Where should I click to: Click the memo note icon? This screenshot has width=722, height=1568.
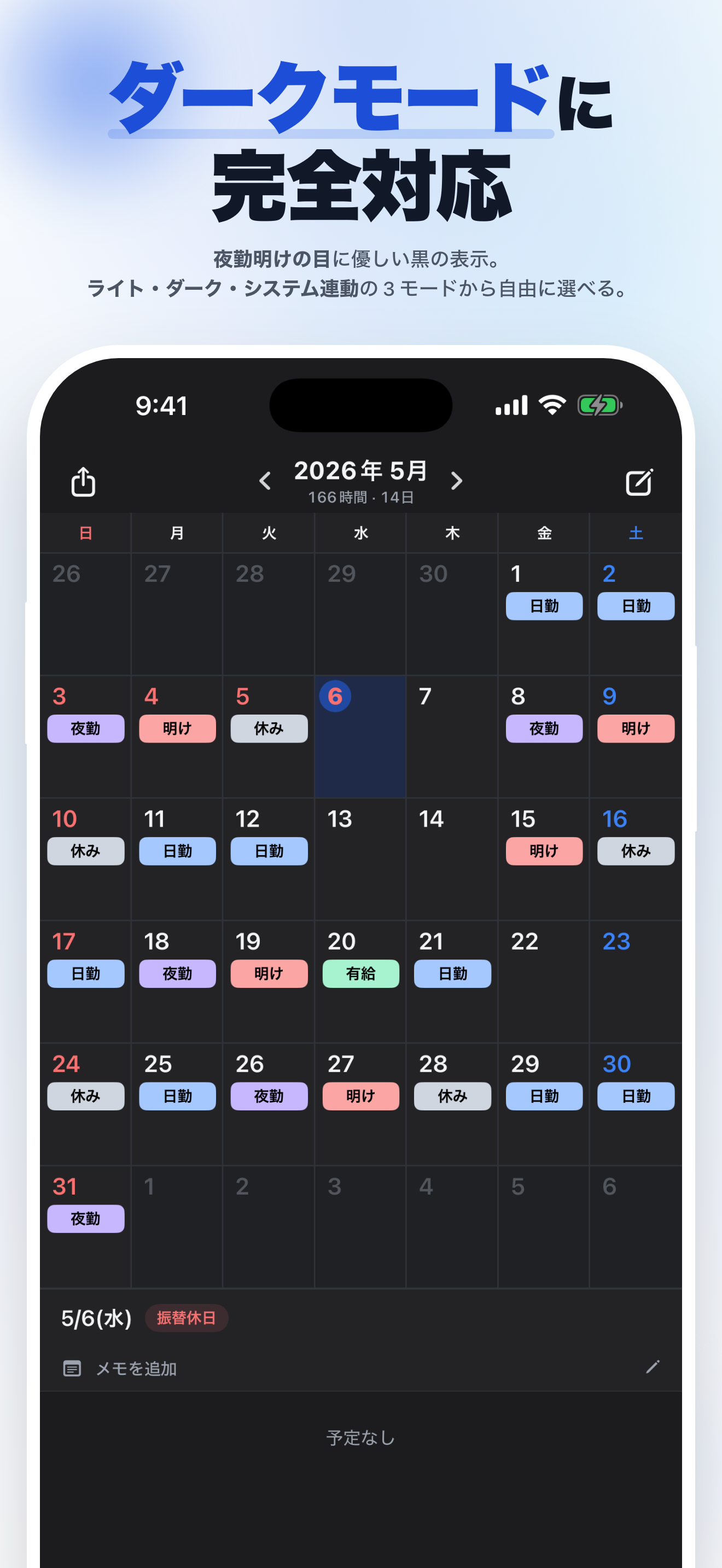[x=72, y=1368]
